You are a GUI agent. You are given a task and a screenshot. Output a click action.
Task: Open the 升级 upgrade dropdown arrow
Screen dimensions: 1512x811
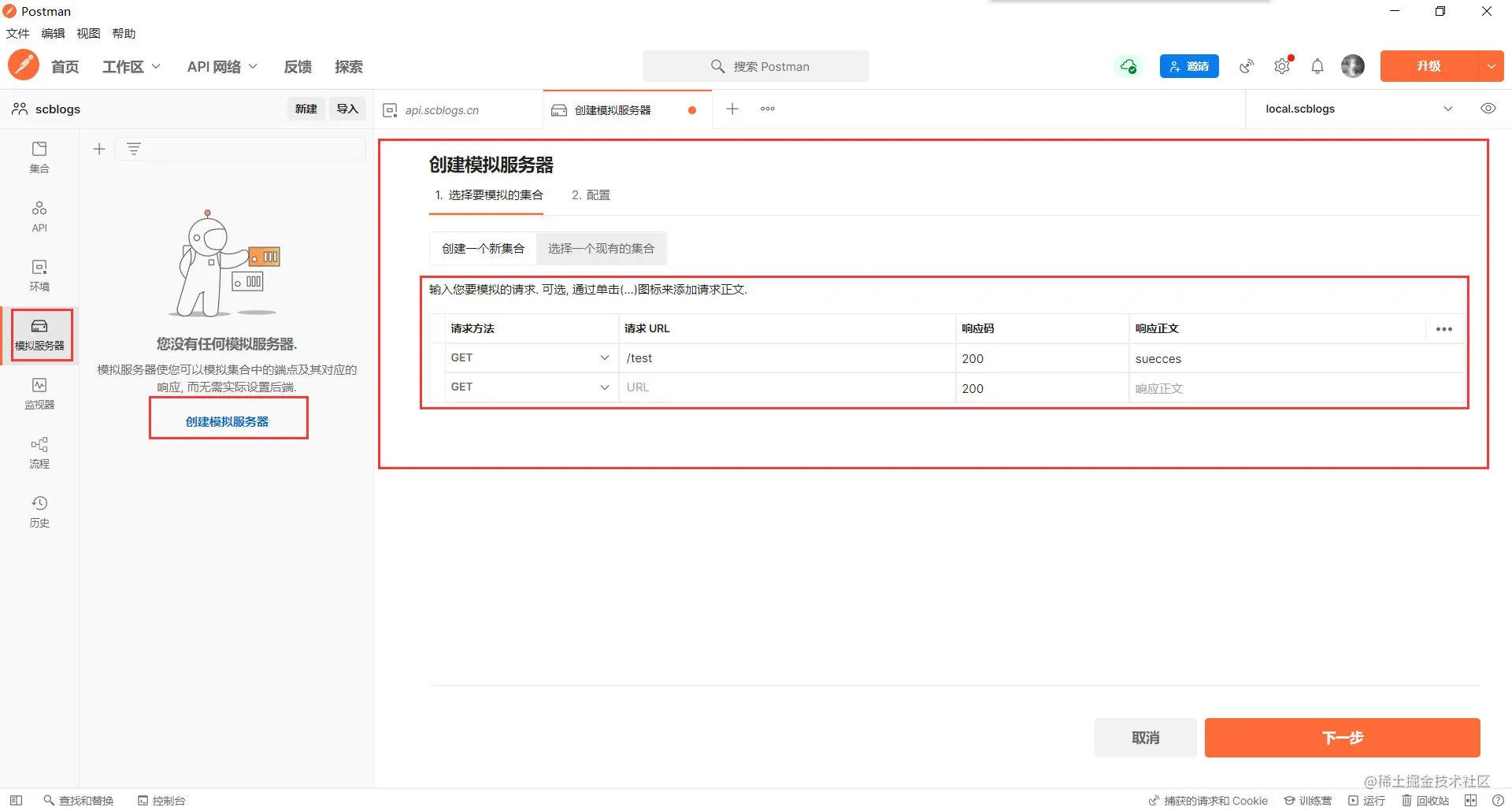pyautogui.click(x=1492, y=66)
